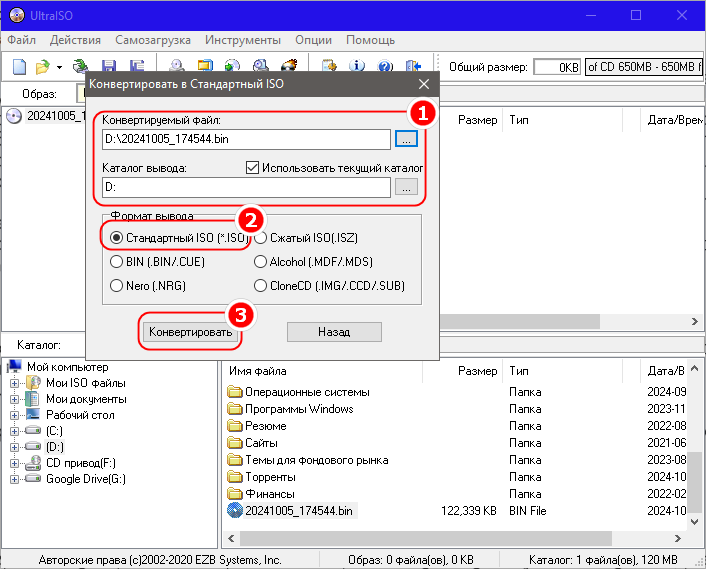Expand Google Drive(G:) tree node
The width and height of the screenshot is (706, 569).
[x=14, y=479]
